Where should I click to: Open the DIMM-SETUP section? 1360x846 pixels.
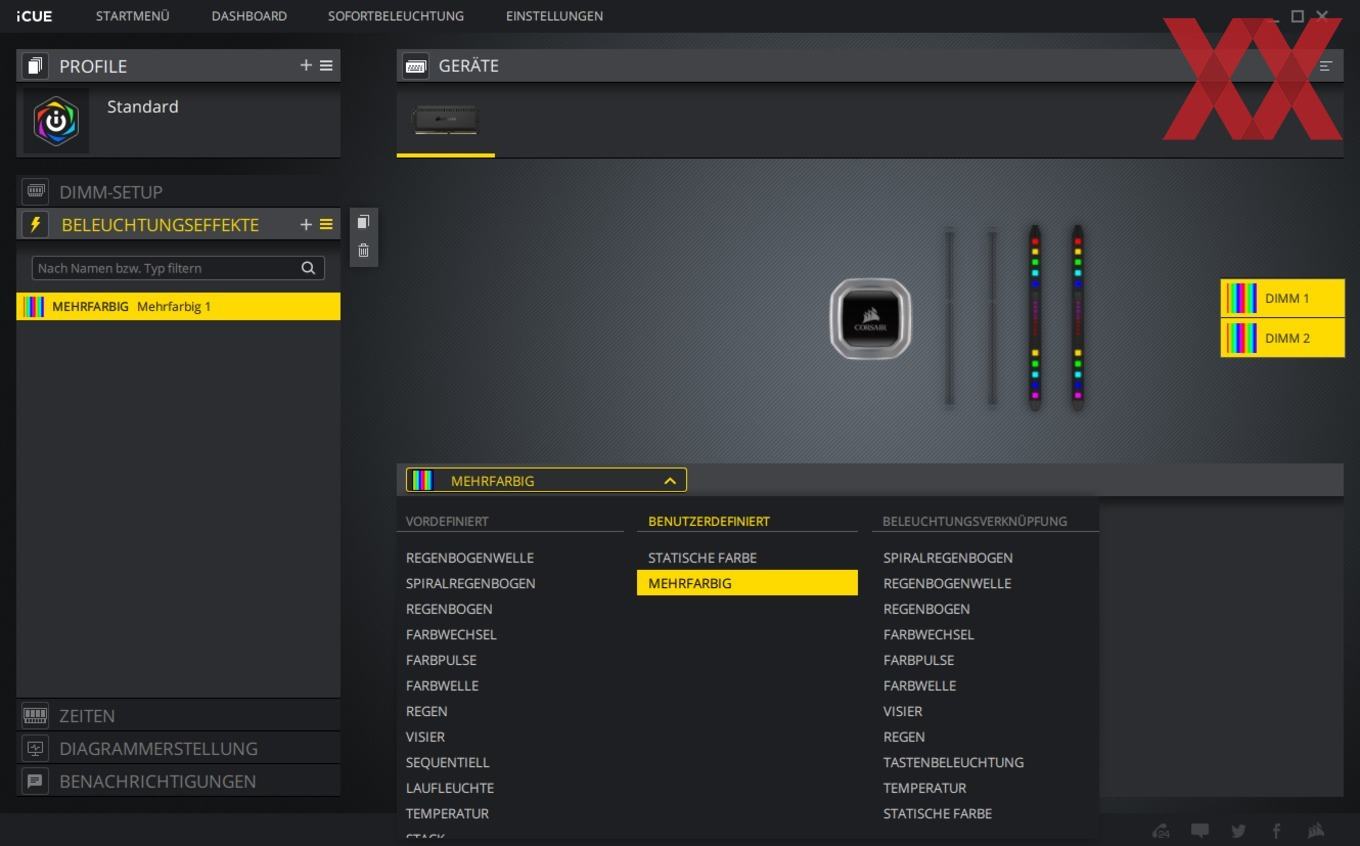pos(178,191)
